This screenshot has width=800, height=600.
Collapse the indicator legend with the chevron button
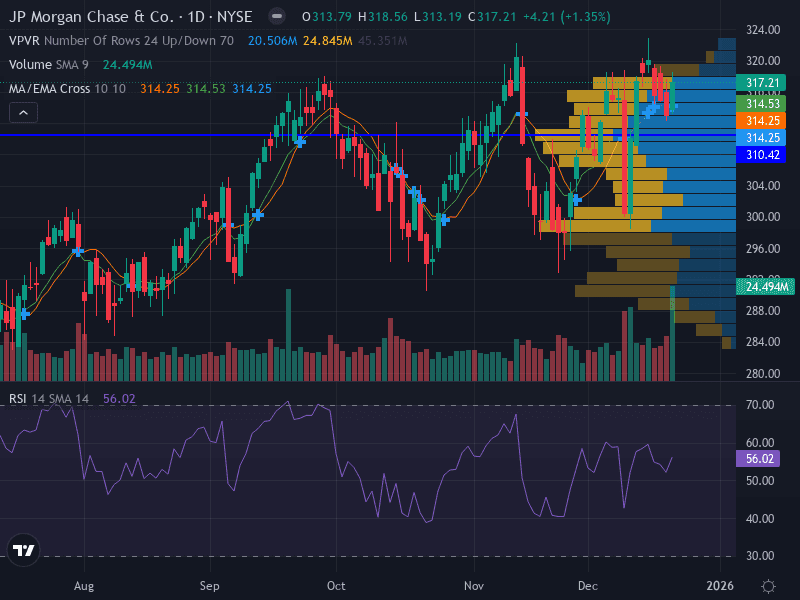pos(23,113)
